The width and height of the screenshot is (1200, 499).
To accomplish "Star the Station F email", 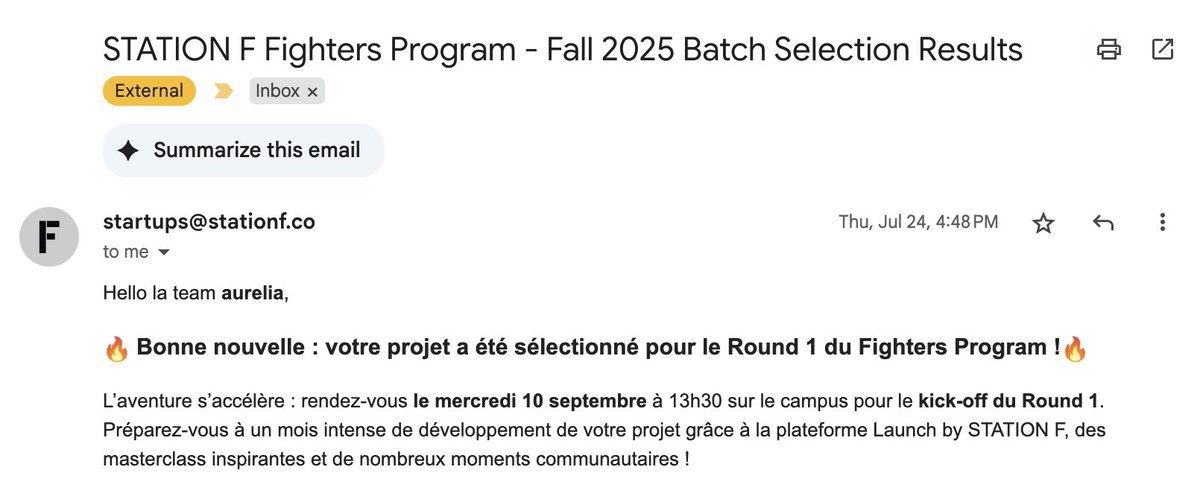I will pos(1043,223).
